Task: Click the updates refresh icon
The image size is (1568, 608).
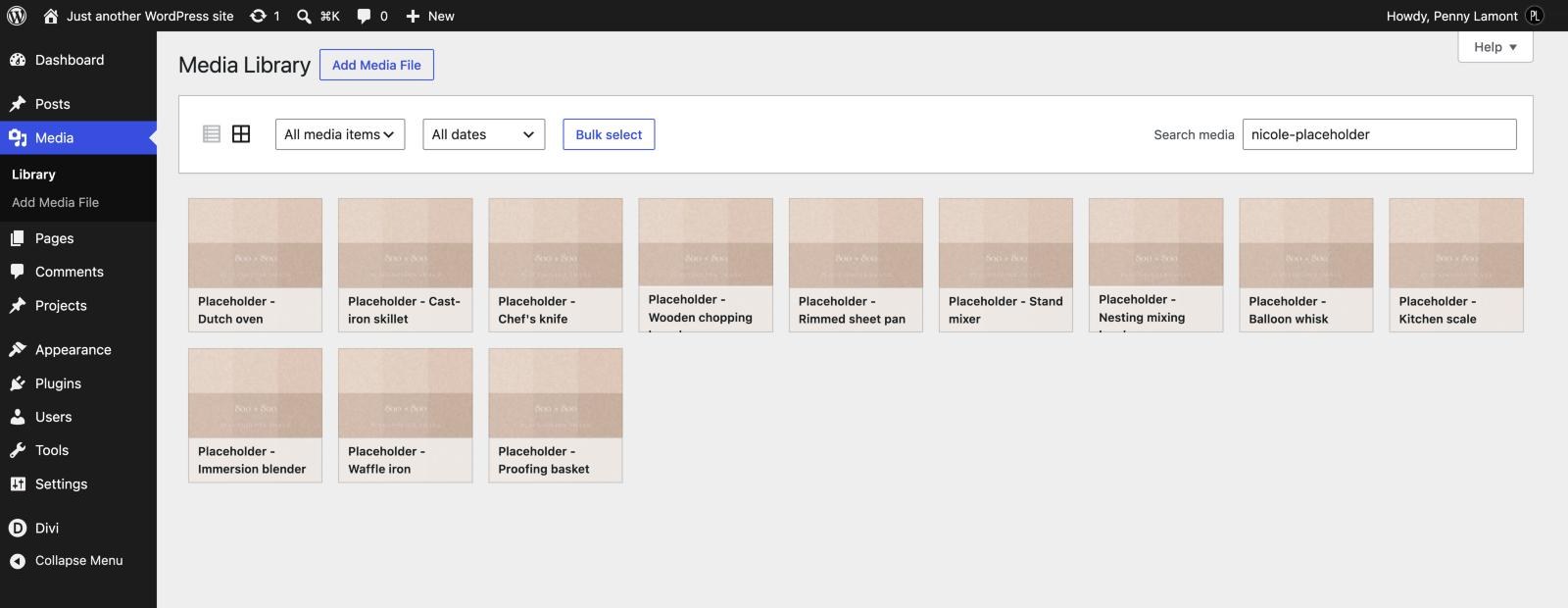Action: [258, 16]
